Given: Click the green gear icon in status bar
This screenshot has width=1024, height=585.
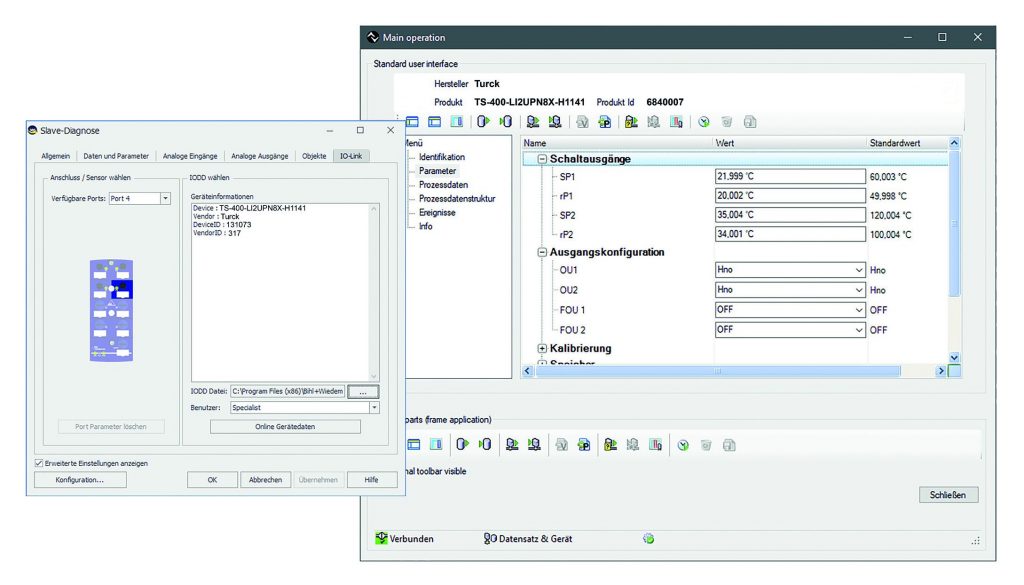Looking at the screenshot, I should [648, 538].
